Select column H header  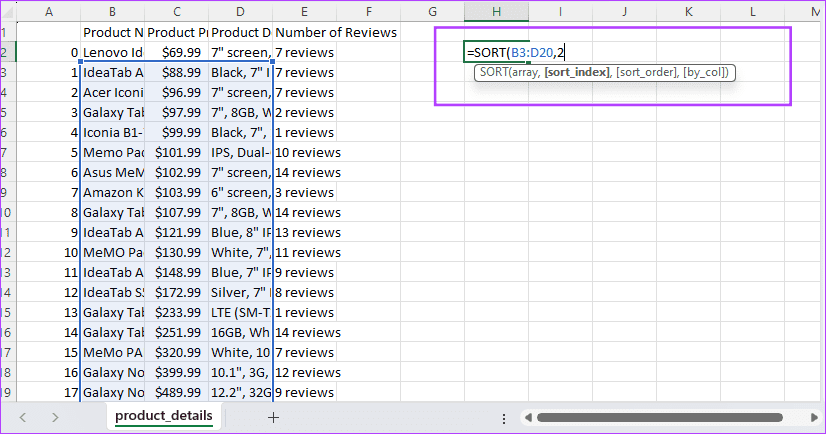coord(496,12)
